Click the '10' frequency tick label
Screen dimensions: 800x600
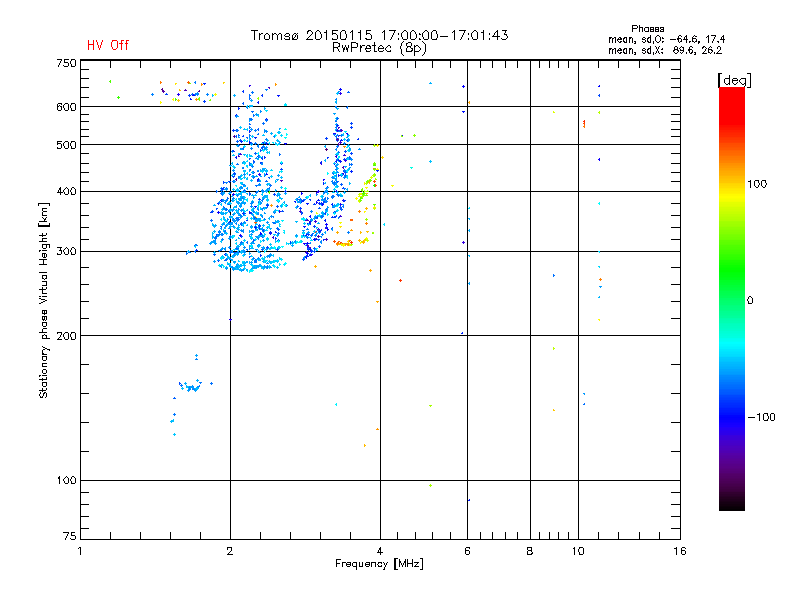578,551
